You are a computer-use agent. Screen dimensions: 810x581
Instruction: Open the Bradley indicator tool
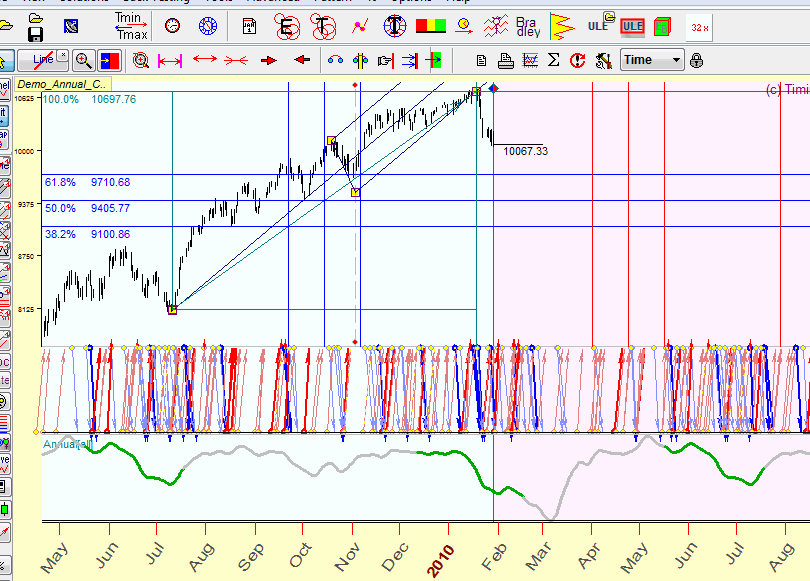pyautogui.click(x=527, y=26)
